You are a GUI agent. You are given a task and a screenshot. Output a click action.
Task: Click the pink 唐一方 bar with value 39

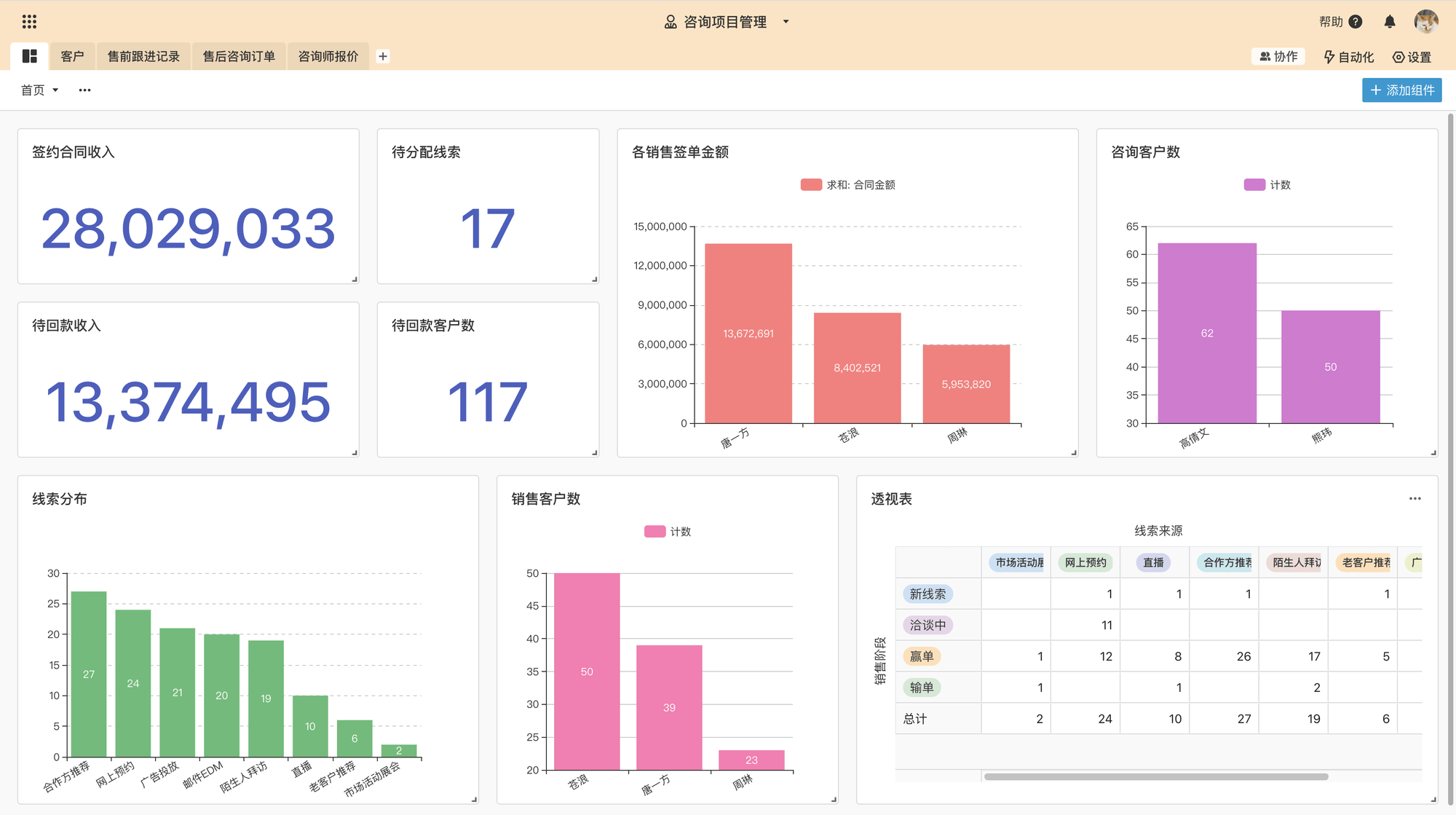point(669,707)
